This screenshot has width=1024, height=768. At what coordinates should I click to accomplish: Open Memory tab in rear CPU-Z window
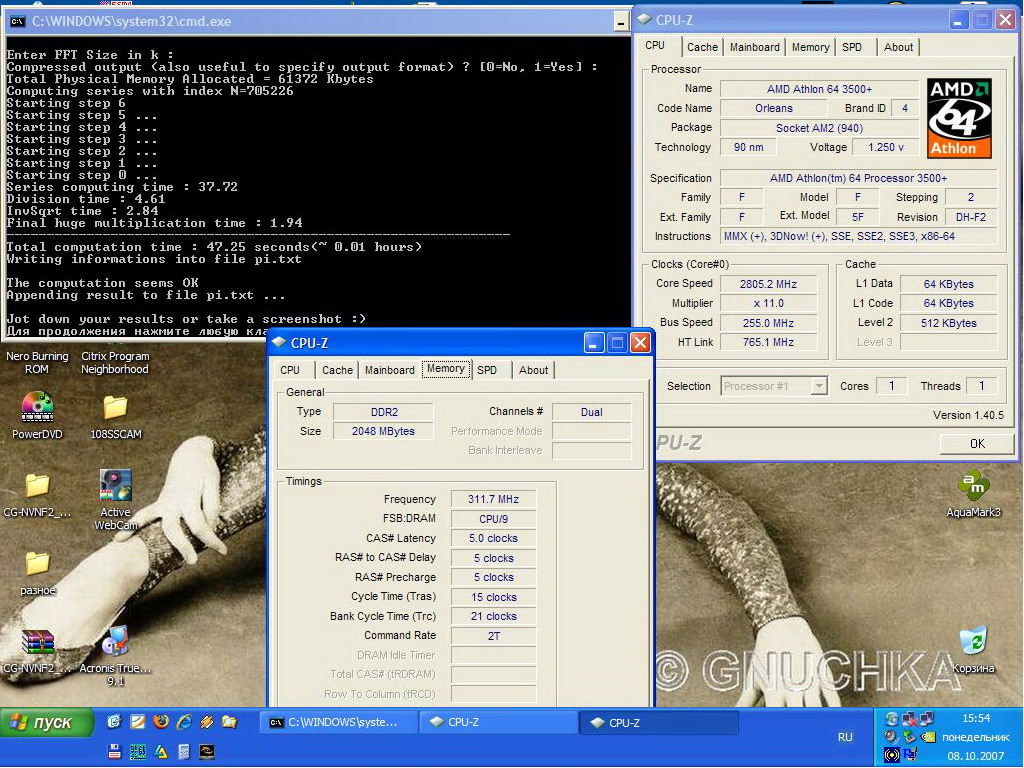[810, 47]
